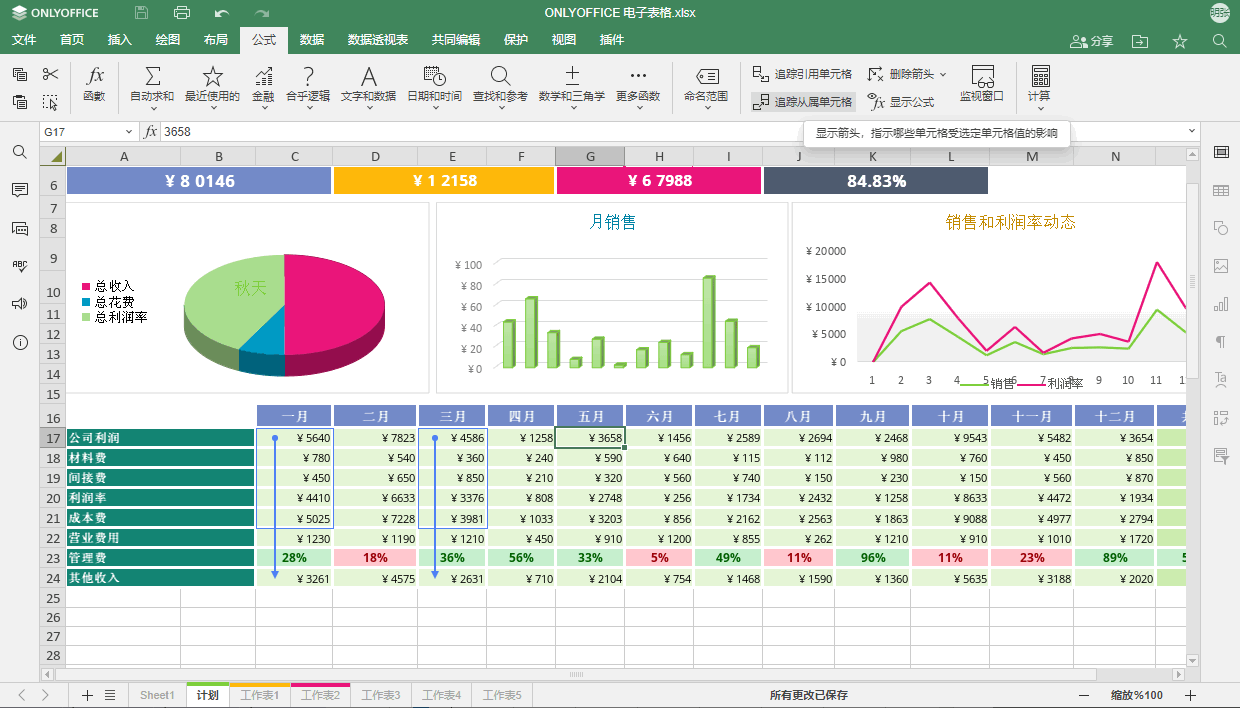Open table settings in right sidebar
1240x708 pixels.
coord(1221,190)
